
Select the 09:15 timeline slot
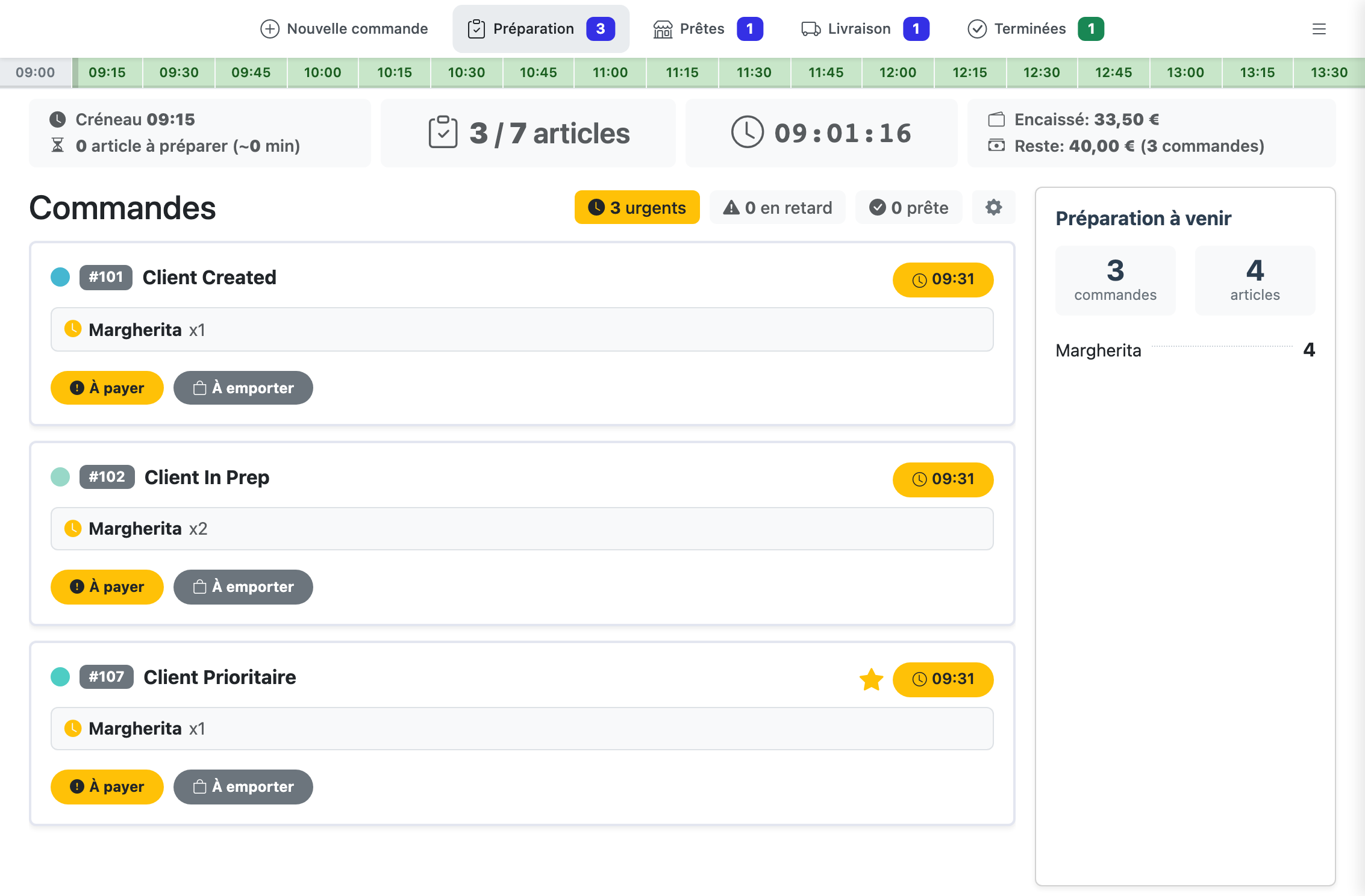point(107,72)
